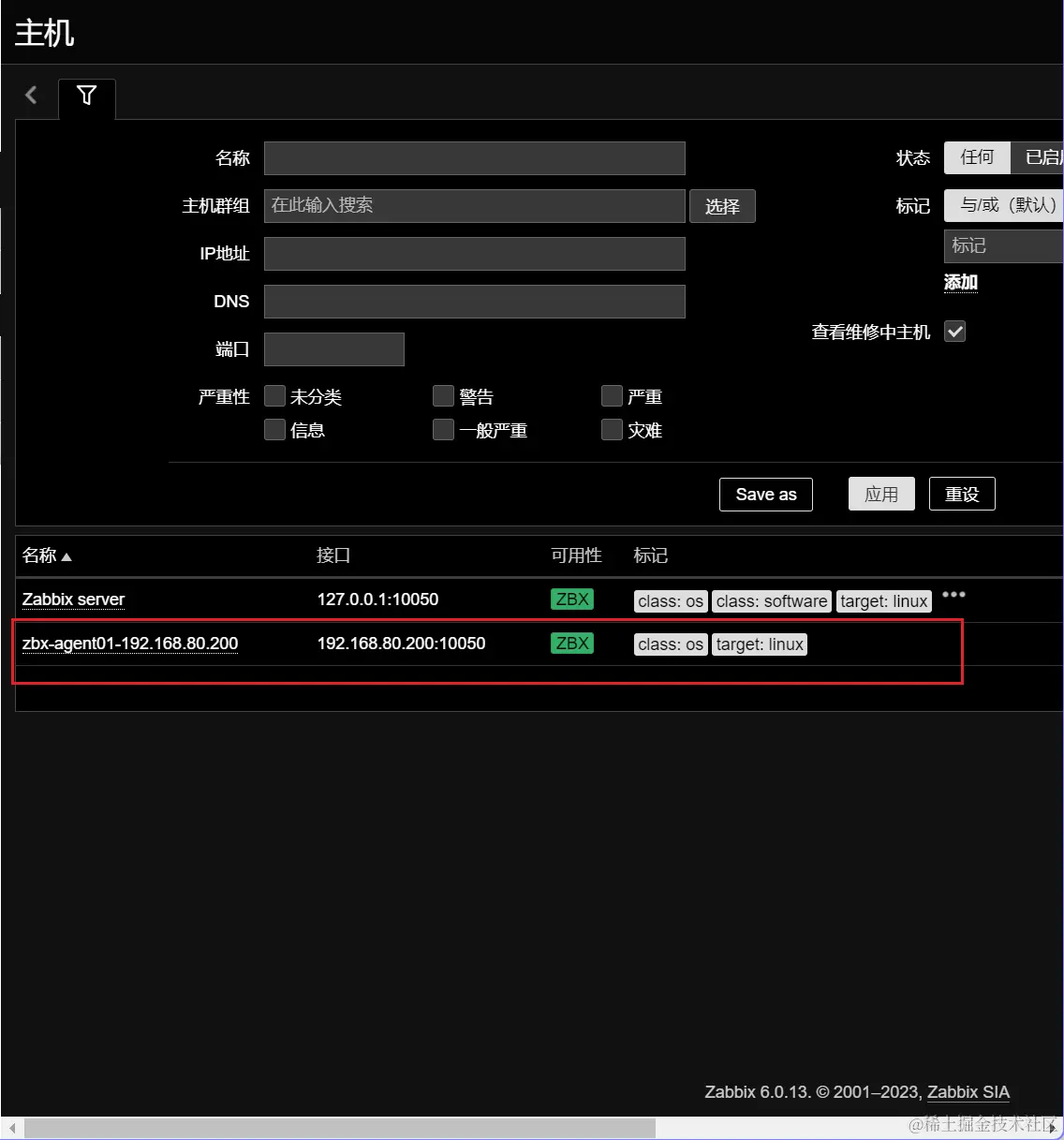Click target: linux tag on zbx-agent01 row

pos(760,644)
